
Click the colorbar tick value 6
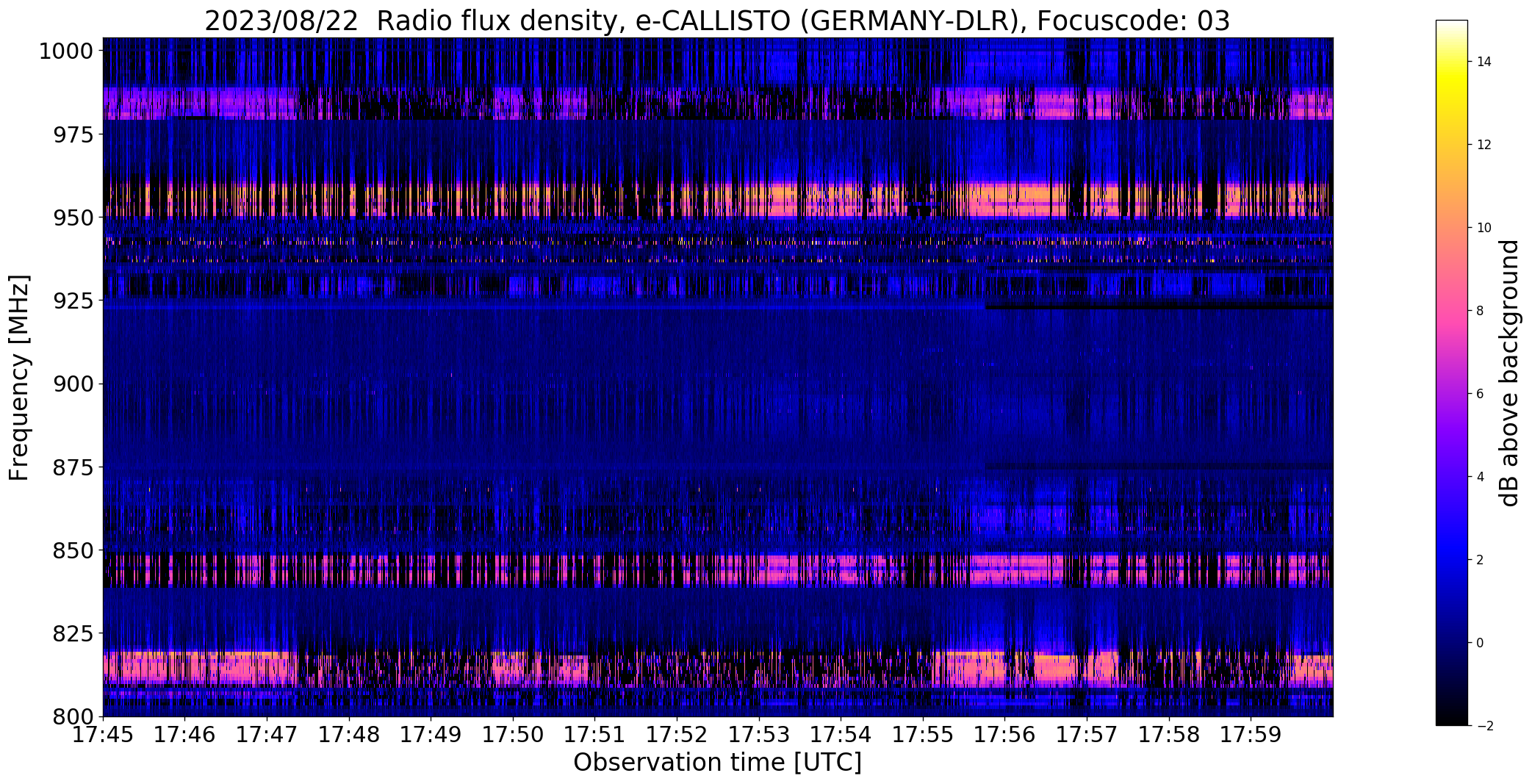pyautogui.click(x=1481, y=394)
